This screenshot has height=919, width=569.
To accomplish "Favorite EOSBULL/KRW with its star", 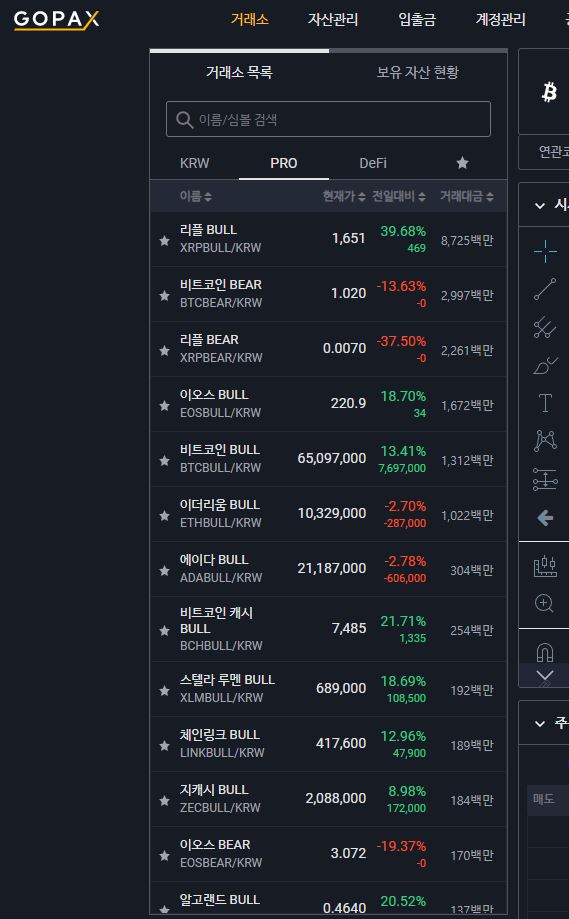I will 165,406.
